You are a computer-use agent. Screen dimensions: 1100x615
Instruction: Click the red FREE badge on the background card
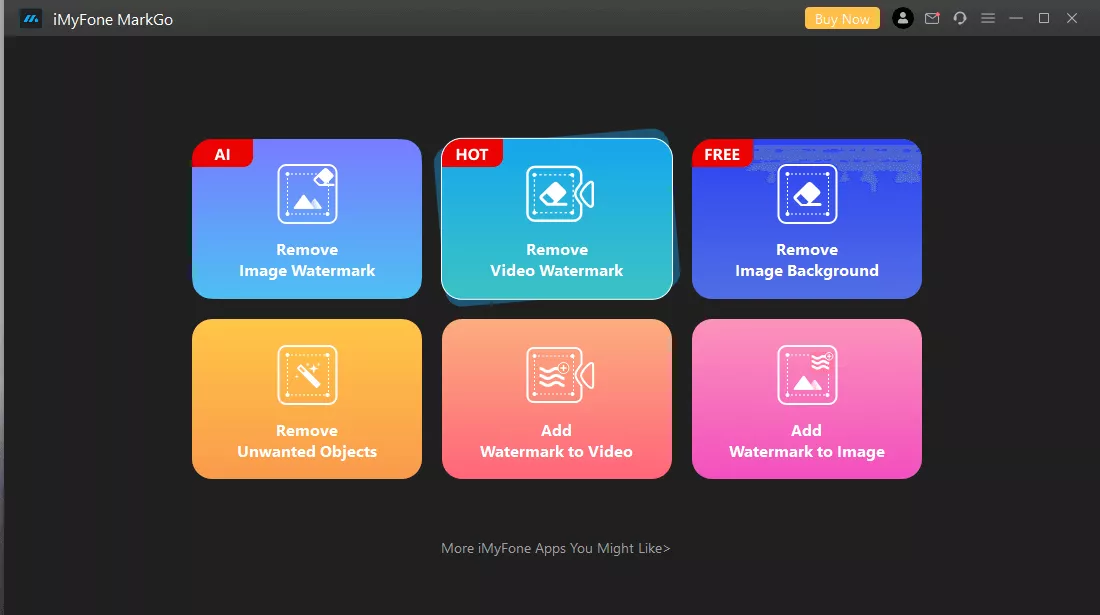click(722, 154)
